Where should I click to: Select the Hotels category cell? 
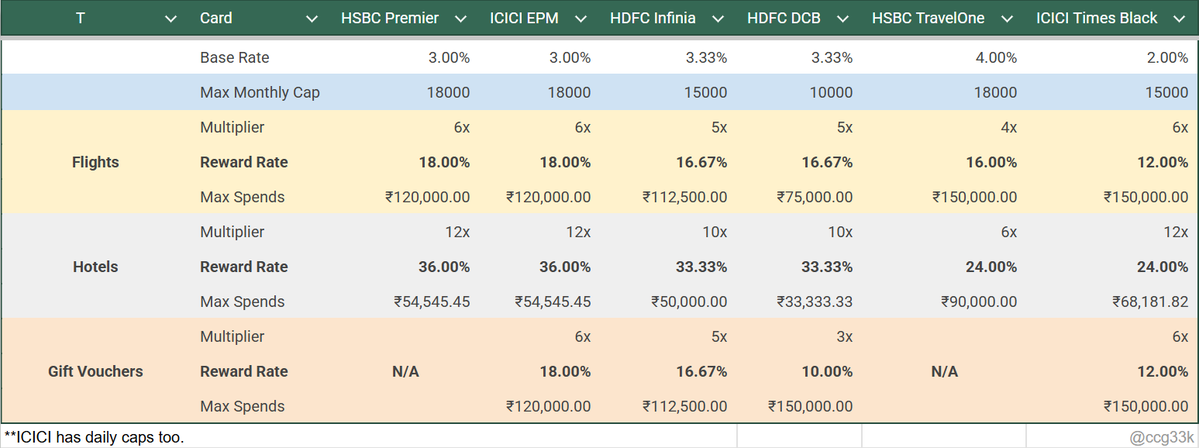tap(96, 266)
